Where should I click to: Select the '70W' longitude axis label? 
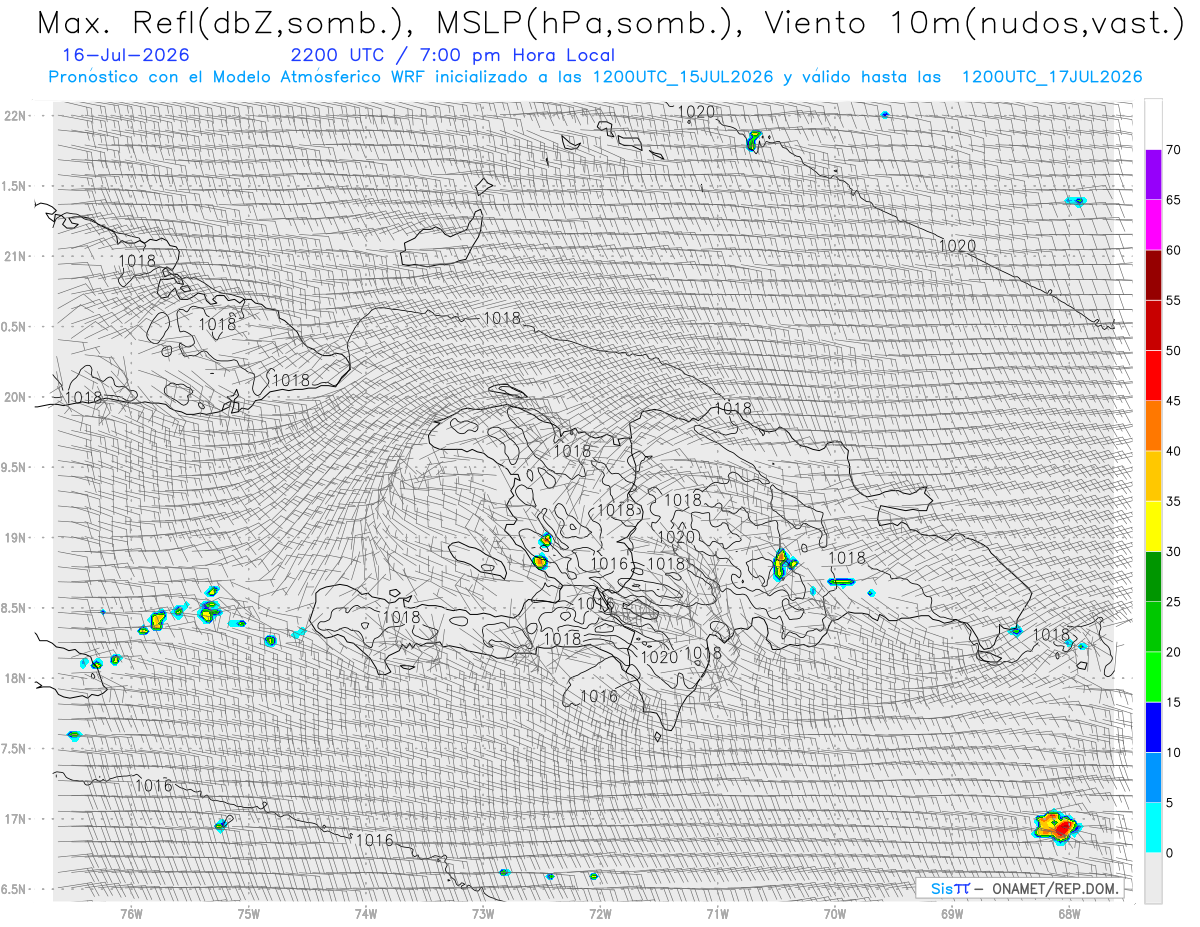point(835,913)
